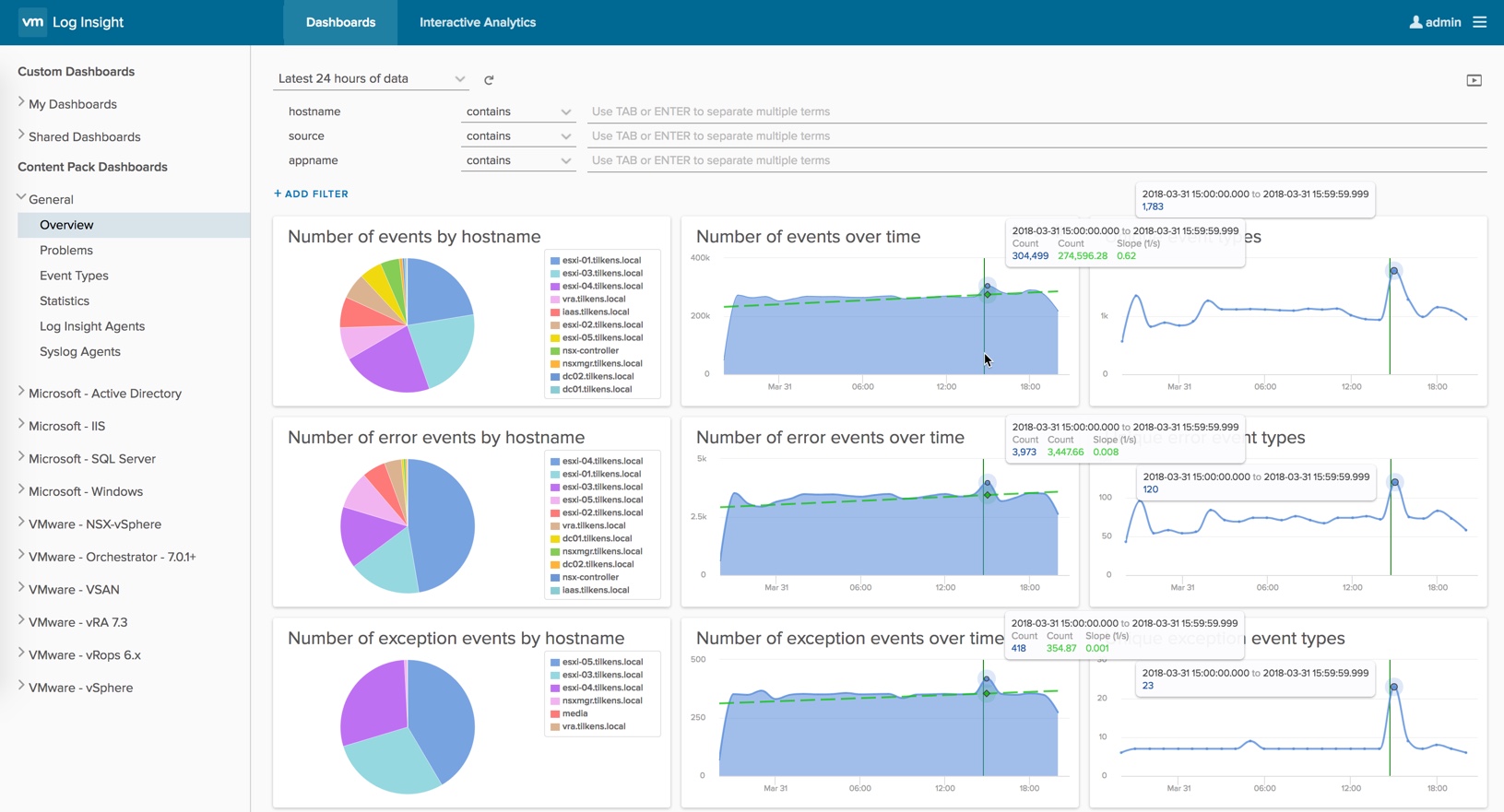The width and height of the screenshot is (1504, 812).
Task: Select the Event Types dashboard
Action: click(x=74, y=276)
